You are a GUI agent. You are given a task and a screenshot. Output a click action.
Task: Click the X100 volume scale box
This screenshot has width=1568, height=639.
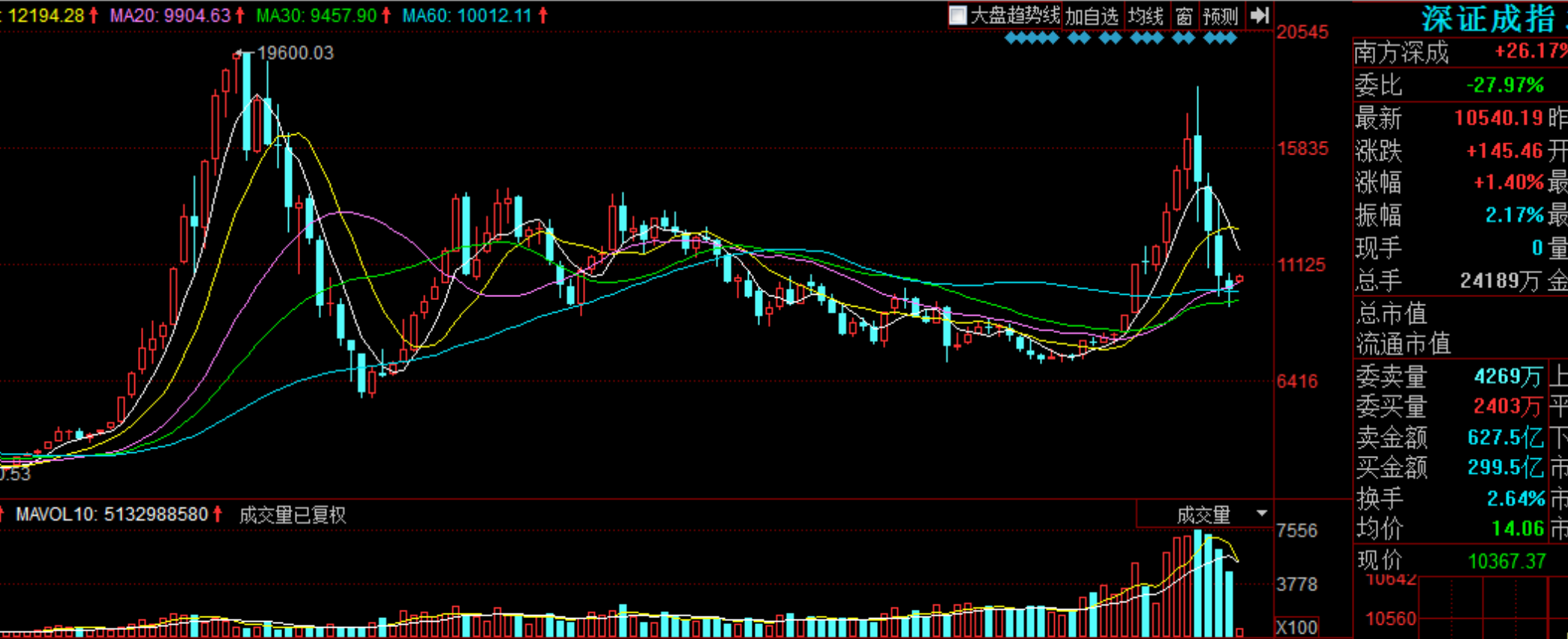[x=1296, y=627]
